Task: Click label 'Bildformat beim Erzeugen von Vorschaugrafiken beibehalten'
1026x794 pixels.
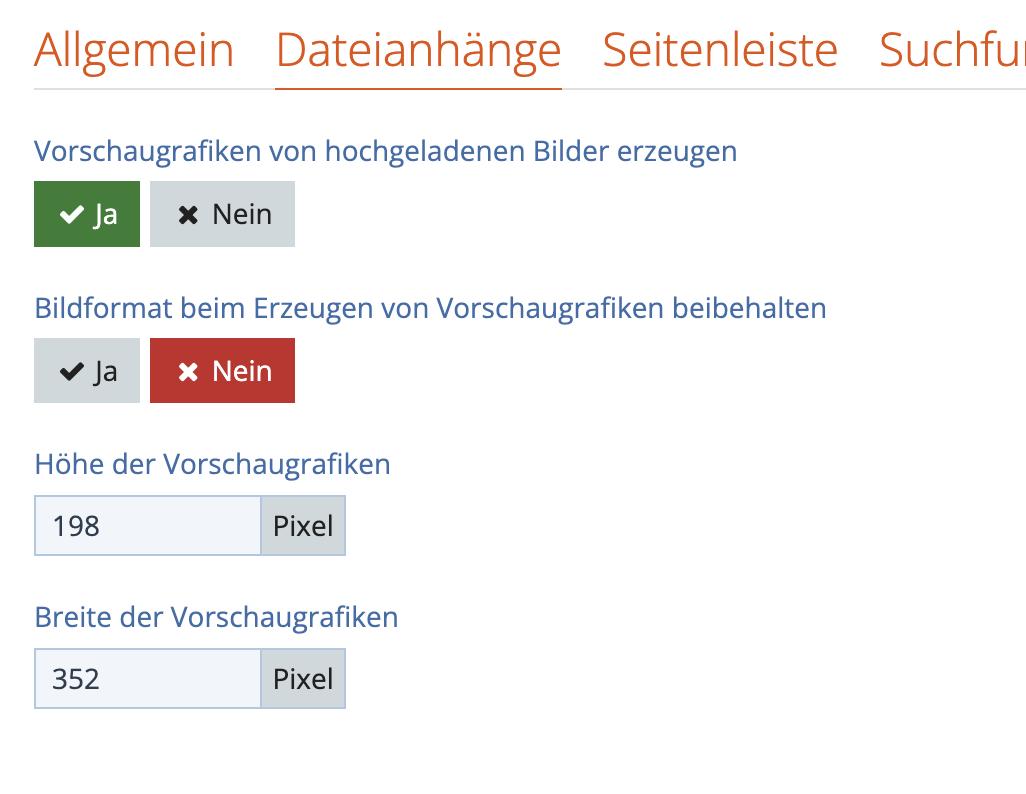Action: (430, 308)
